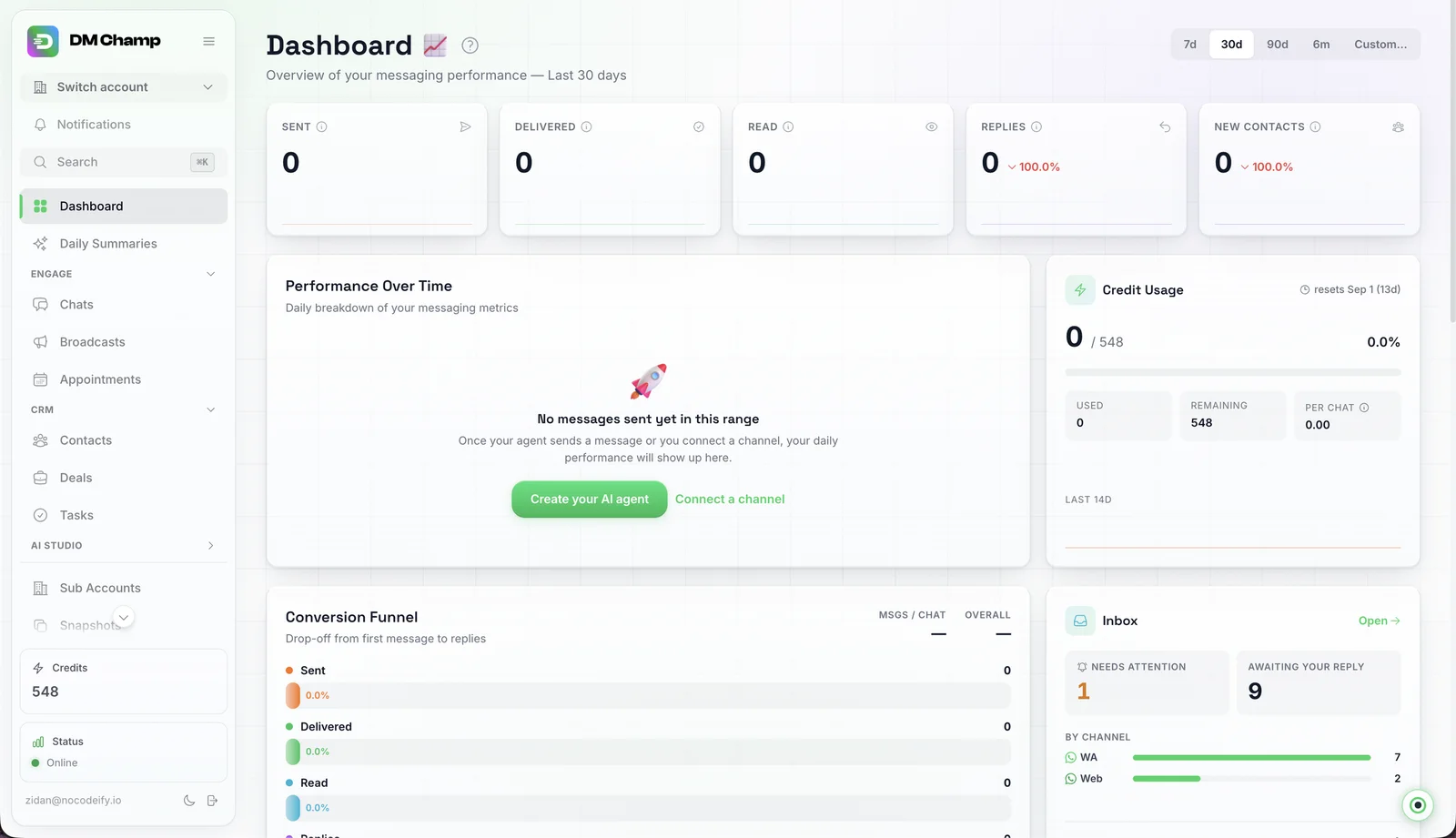Image resolution: width=1456 pixels, height=838 pixels.
Task: Click the info icon next to READ
Action: point(788,127)
